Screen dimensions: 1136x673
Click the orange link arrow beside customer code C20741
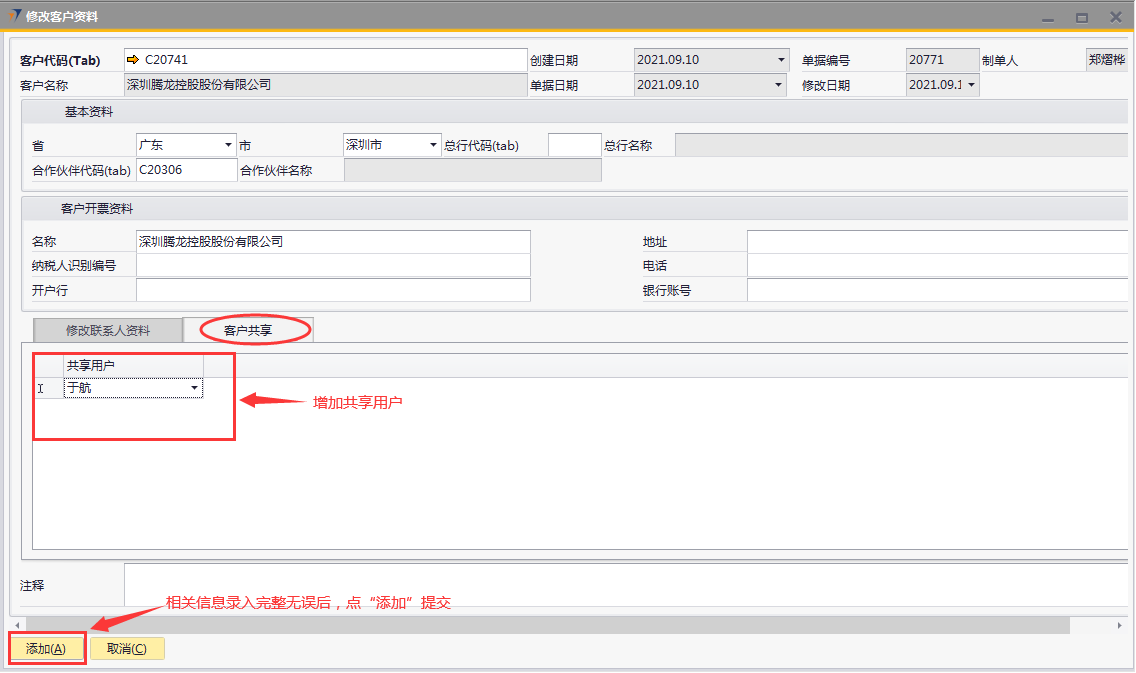click(133, 60)
